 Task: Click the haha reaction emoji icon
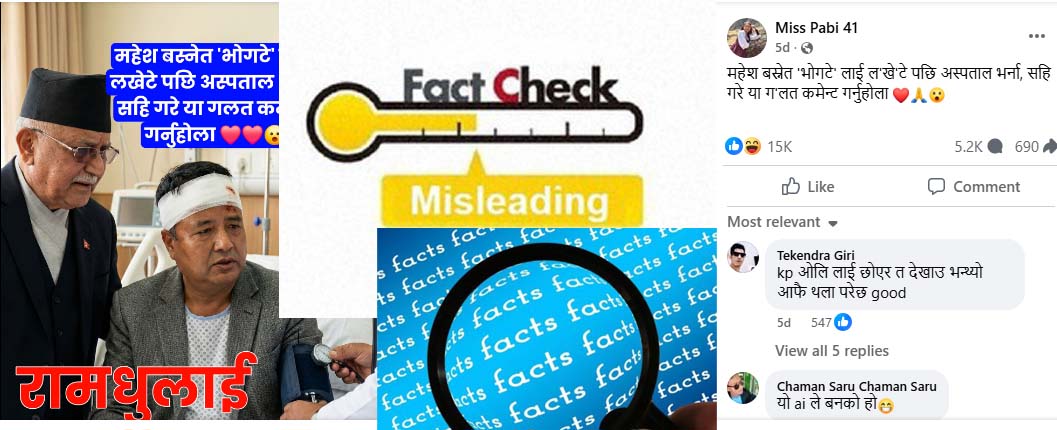coord(752,146)
